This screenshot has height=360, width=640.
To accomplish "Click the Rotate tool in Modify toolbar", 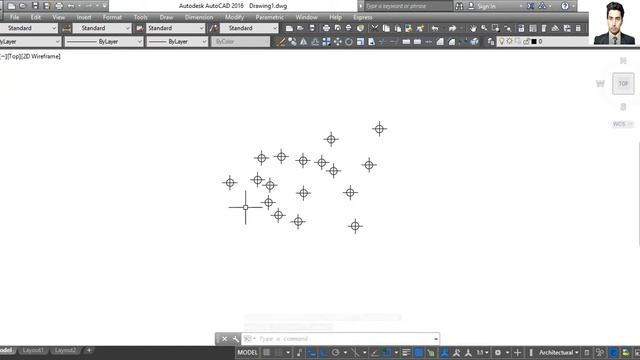I will point(349,42).
